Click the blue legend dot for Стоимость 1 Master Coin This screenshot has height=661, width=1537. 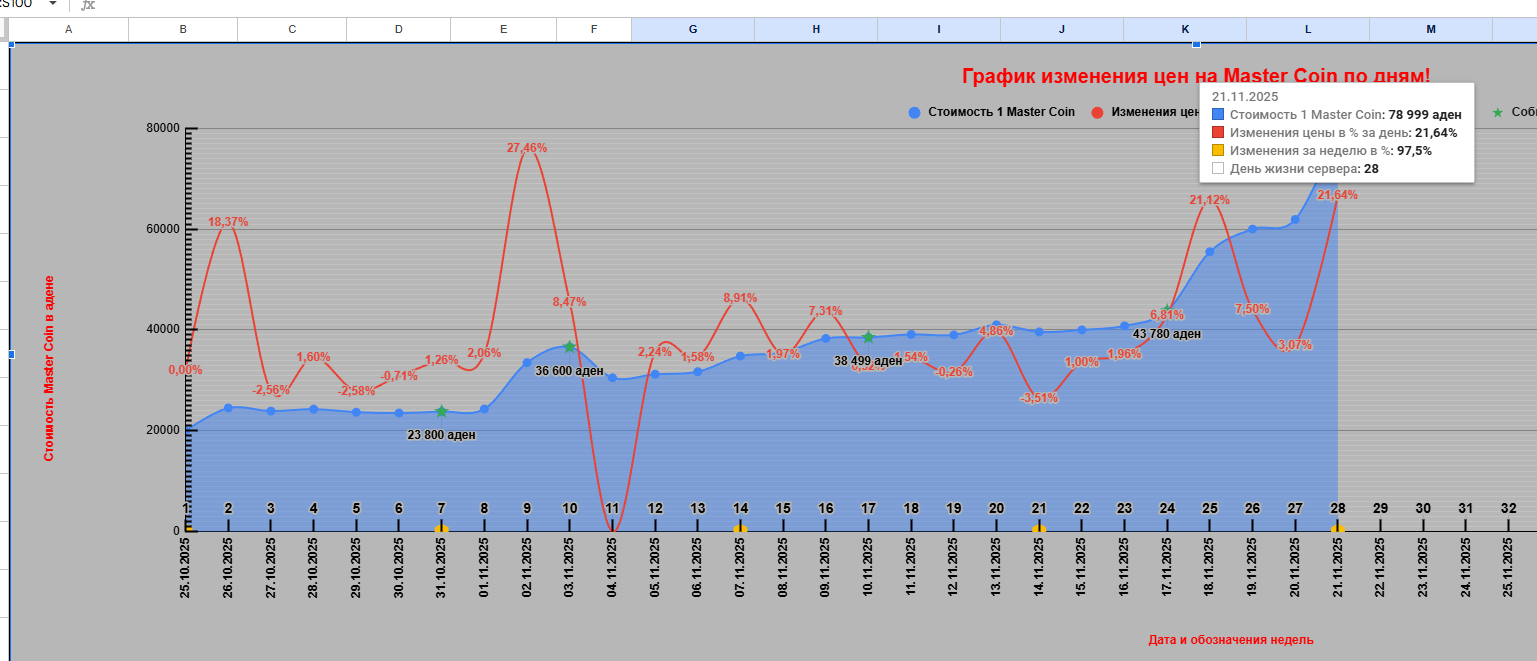914,113
